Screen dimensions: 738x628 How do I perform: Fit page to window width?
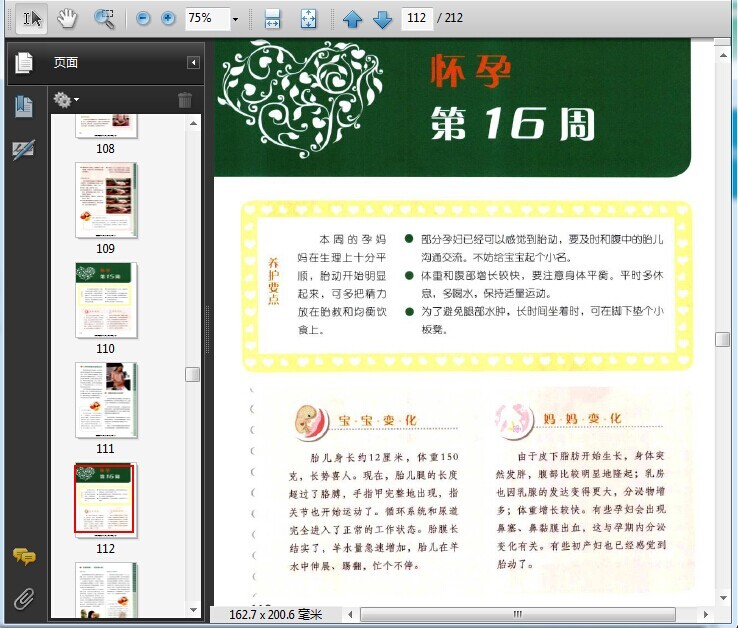(x=273, y=19)
